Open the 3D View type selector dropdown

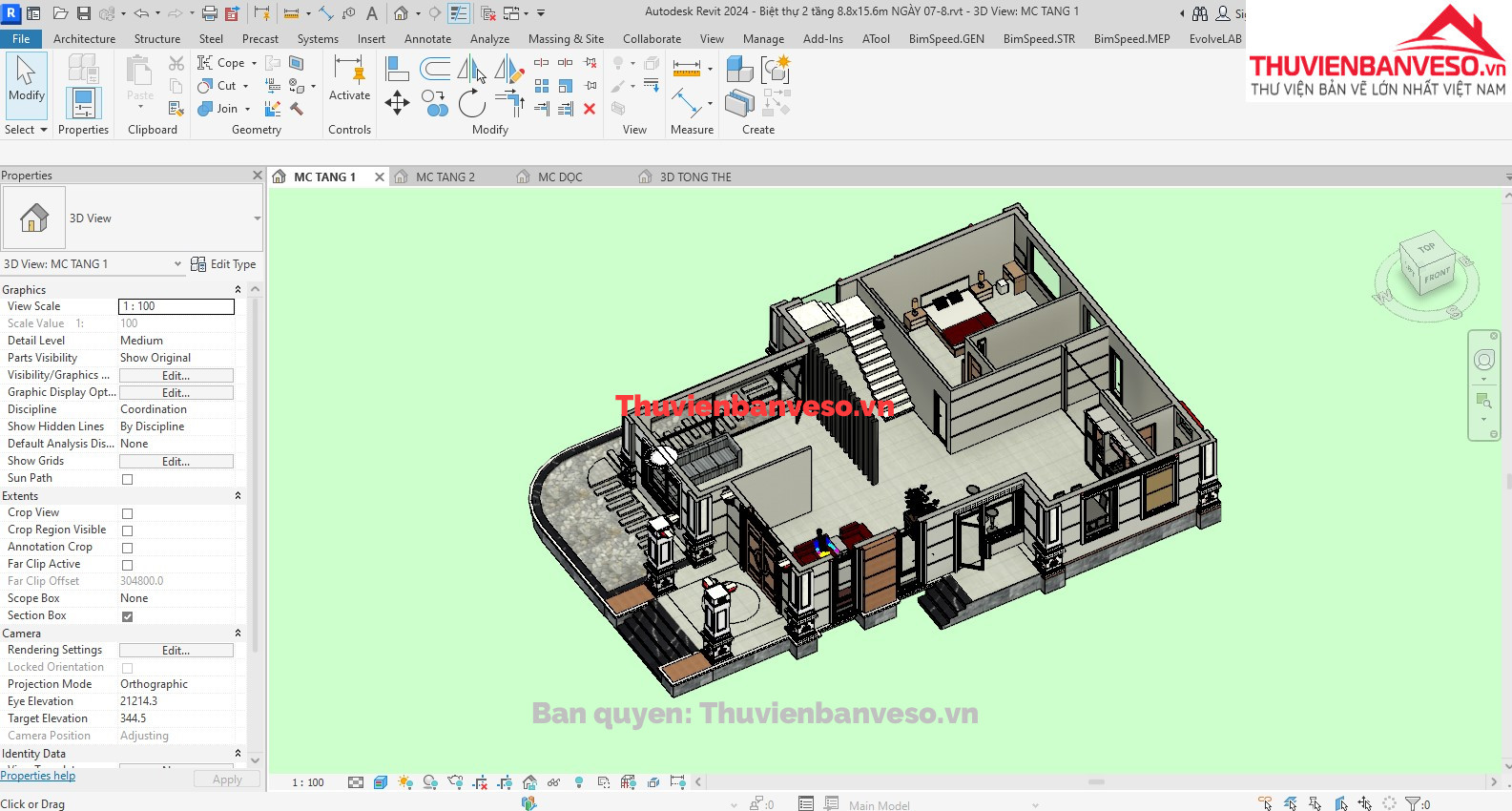tap(257, 218)
